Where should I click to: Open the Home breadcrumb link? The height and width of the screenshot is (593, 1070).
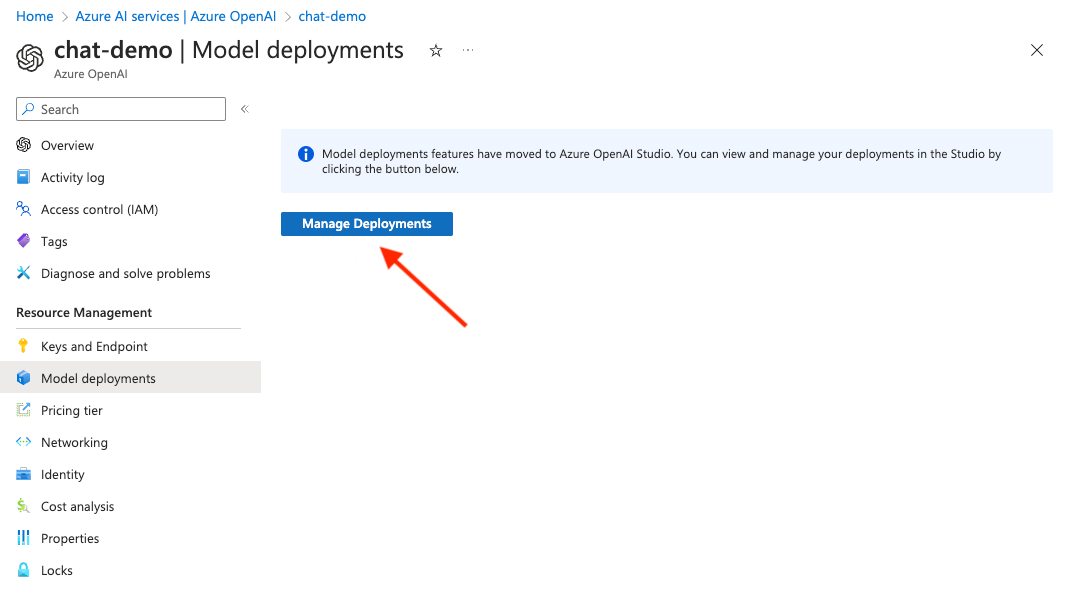point(34,16)
